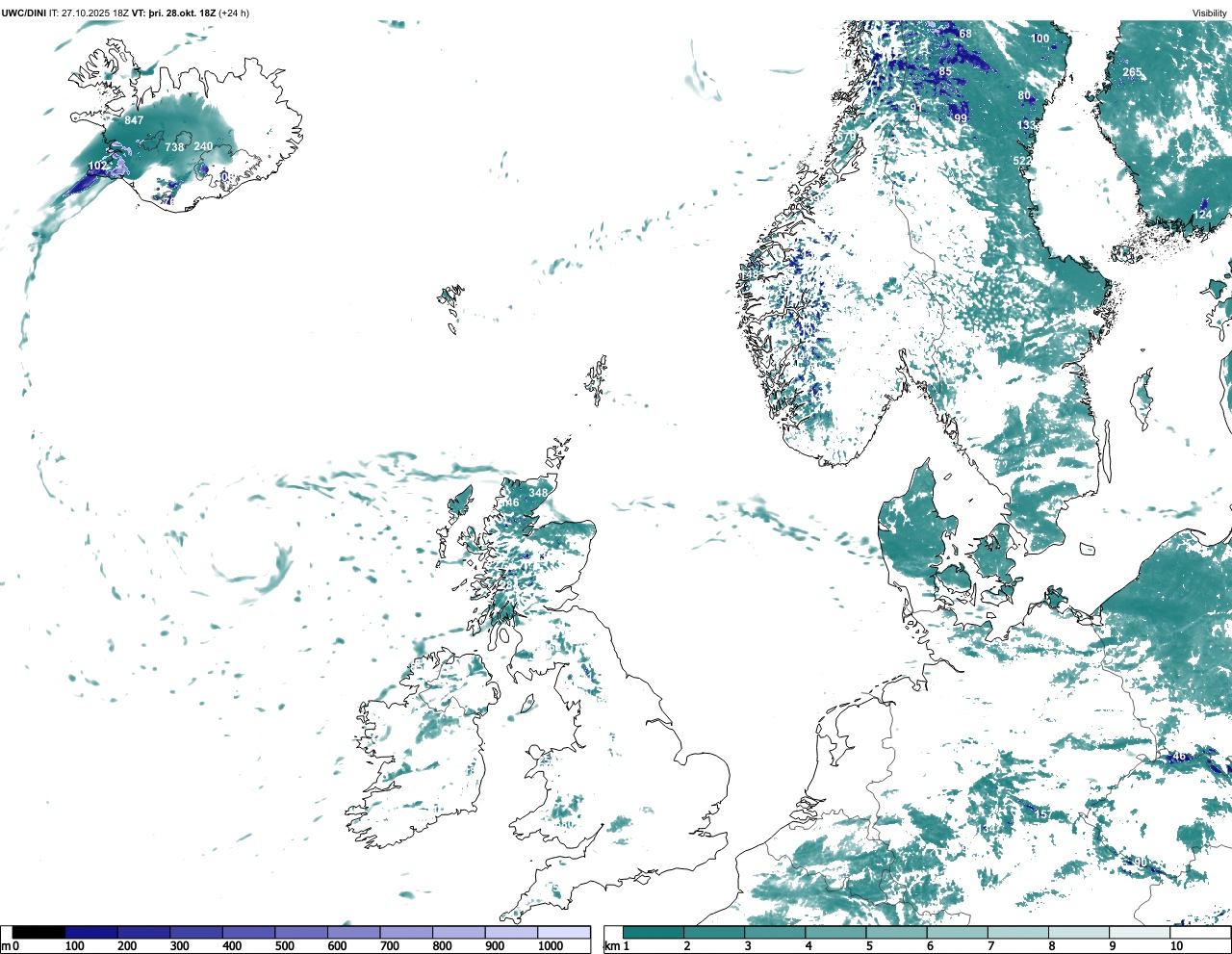The width and height of the screenshot is (1232, 954).
Task: Click the '133' value on the Swedish coast
Action: (1028, 125)
